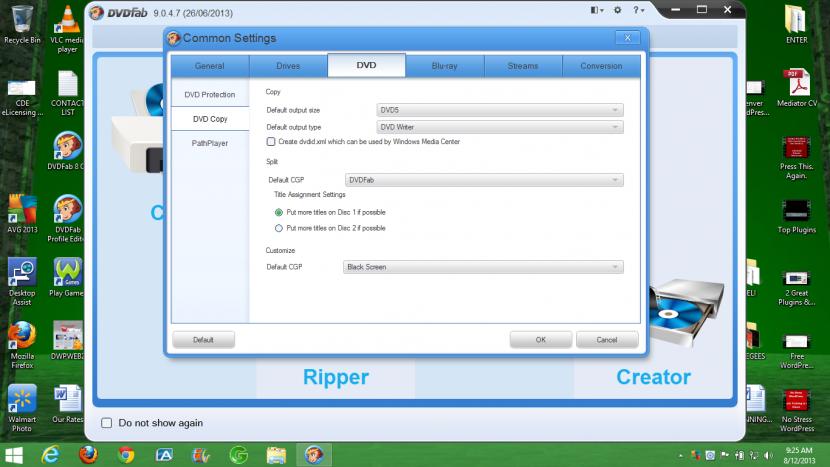Viewport: 830px width, 467px height.
Task: Click the DVDFab settings gear icon
Action: point(617,10)
